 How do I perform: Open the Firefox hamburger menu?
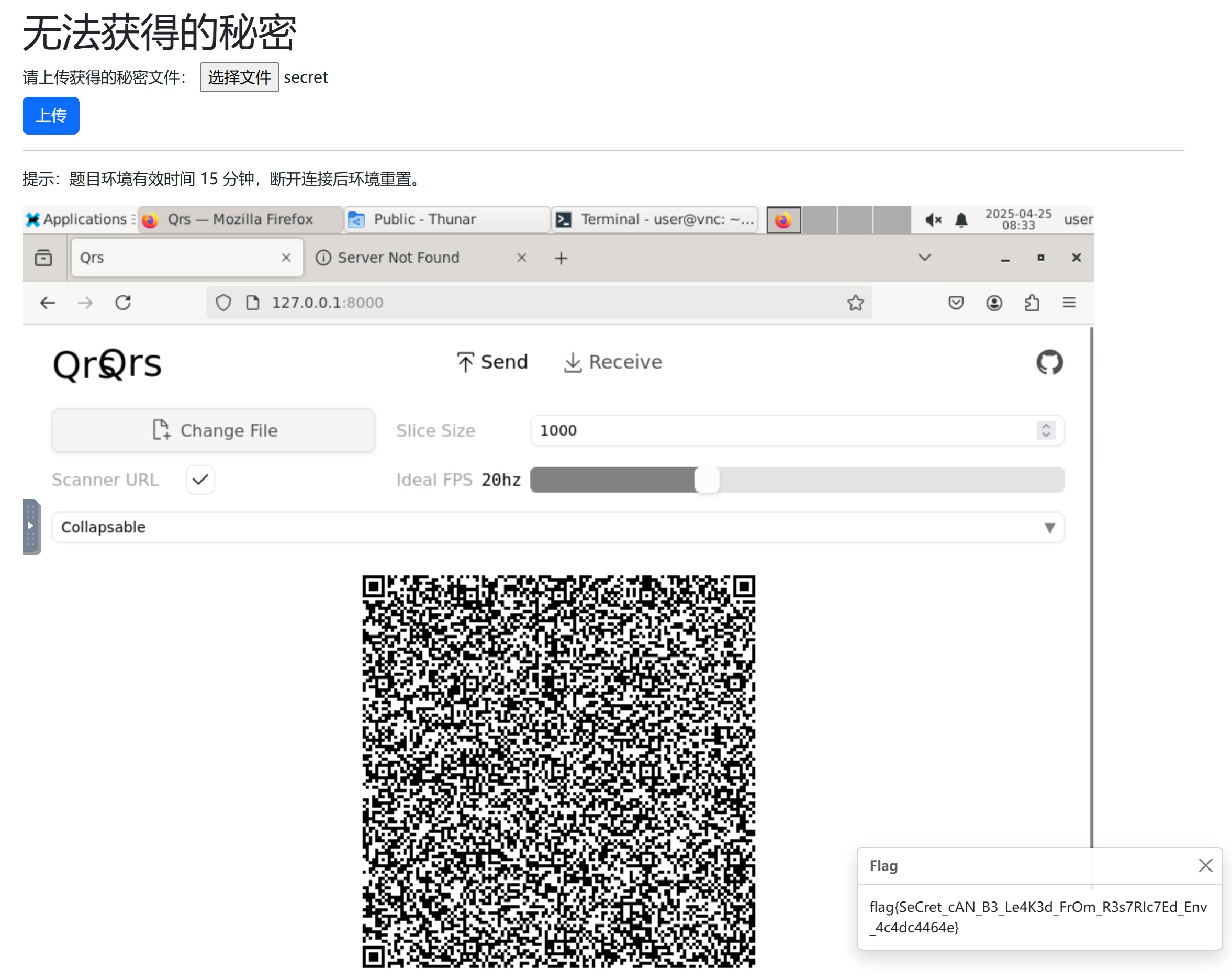[x=1069, y=302]
